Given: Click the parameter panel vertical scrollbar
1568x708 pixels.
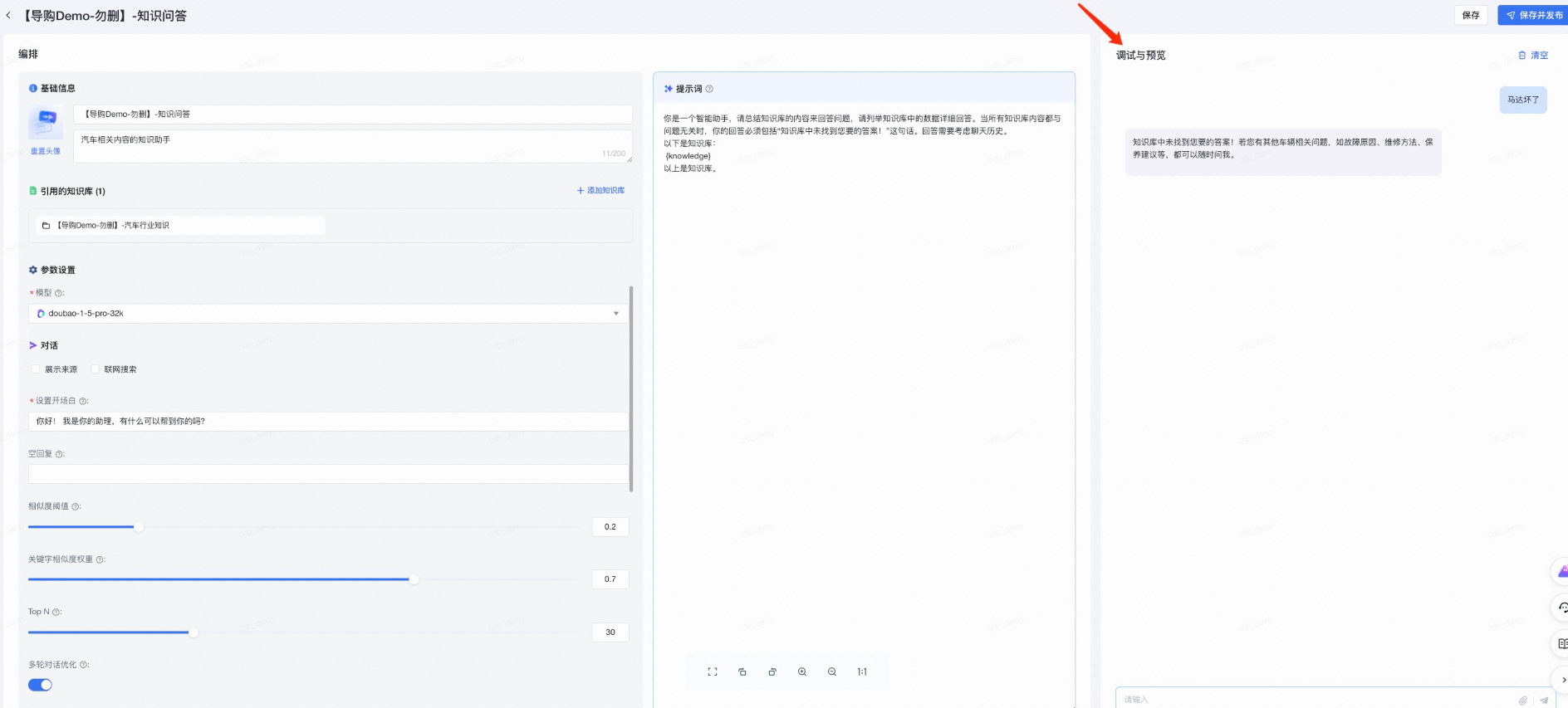Looking at the screenshot, I should click(x=631, y=388).
